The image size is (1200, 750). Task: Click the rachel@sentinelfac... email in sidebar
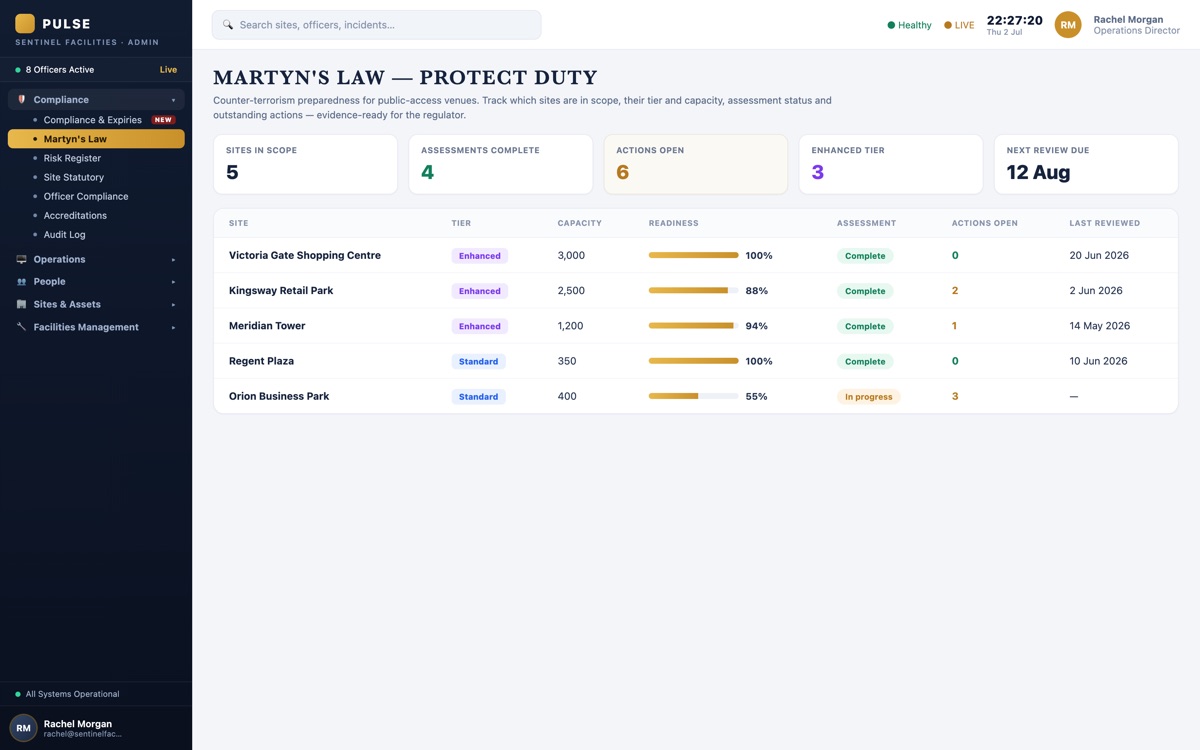tap(82, 734)
